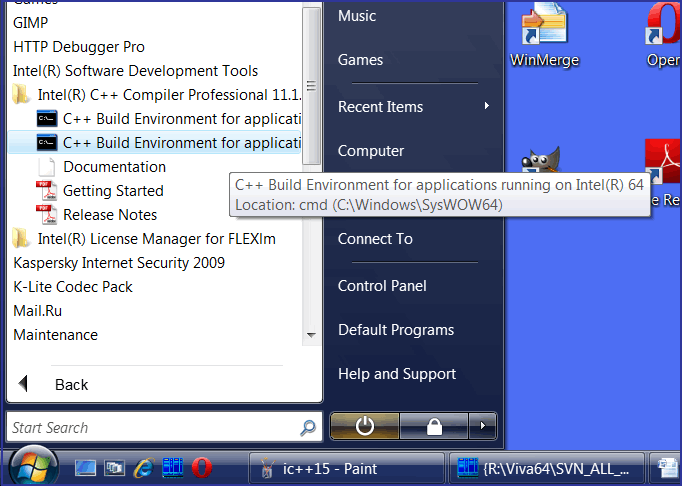
Task: Launch Internet Explorer from Quick Launch
Action: click(x=143, y=467)
